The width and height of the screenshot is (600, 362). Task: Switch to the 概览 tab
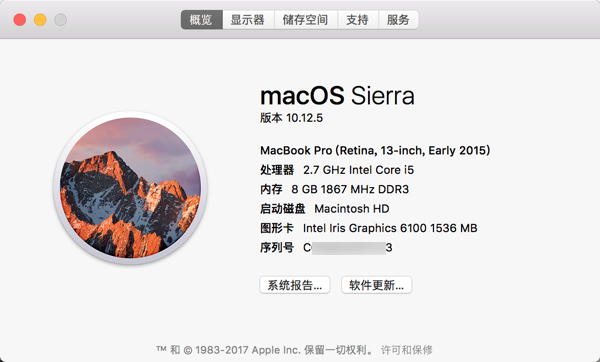tap(201, 20)
